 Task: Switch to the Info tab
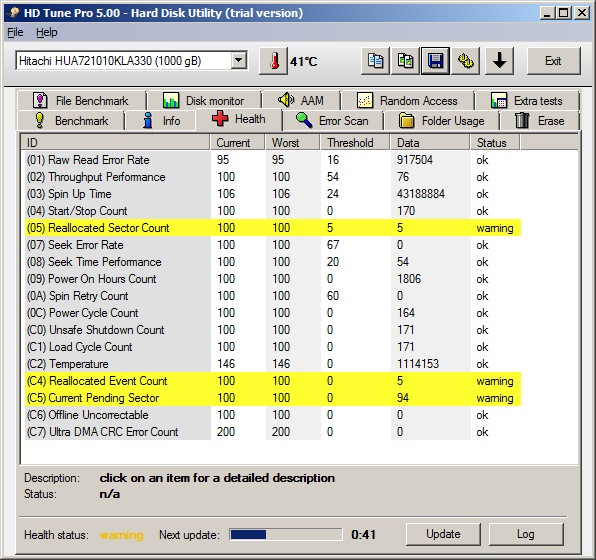click(160, 121)
